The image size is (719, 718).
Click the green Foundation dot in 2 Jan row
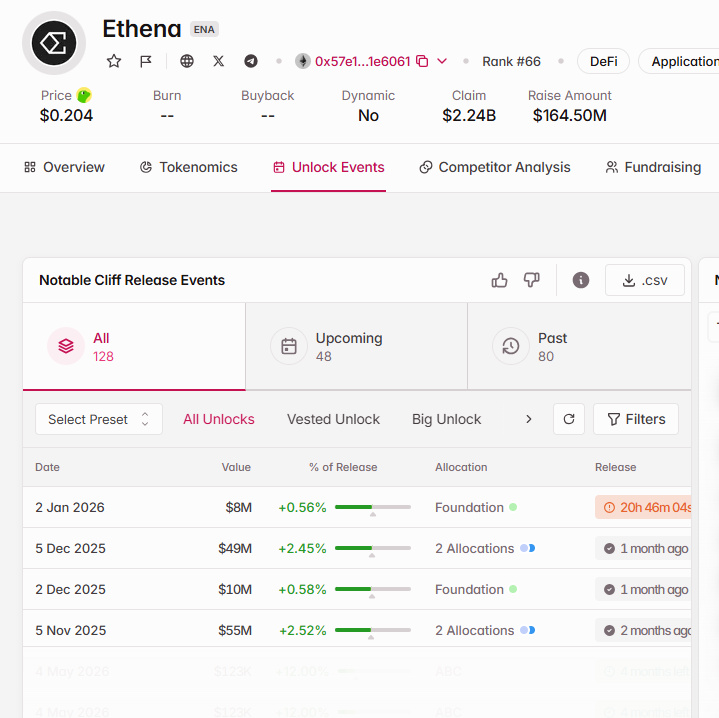[513, 507]
